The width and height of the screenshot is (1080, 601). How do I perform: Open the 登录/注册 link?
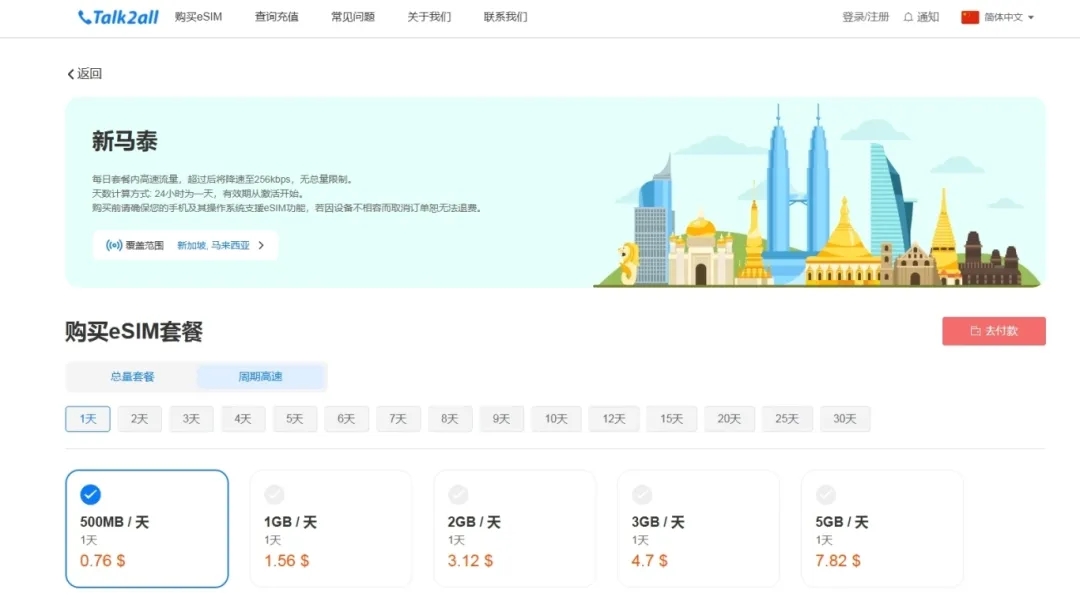click(x=865, y=17)
